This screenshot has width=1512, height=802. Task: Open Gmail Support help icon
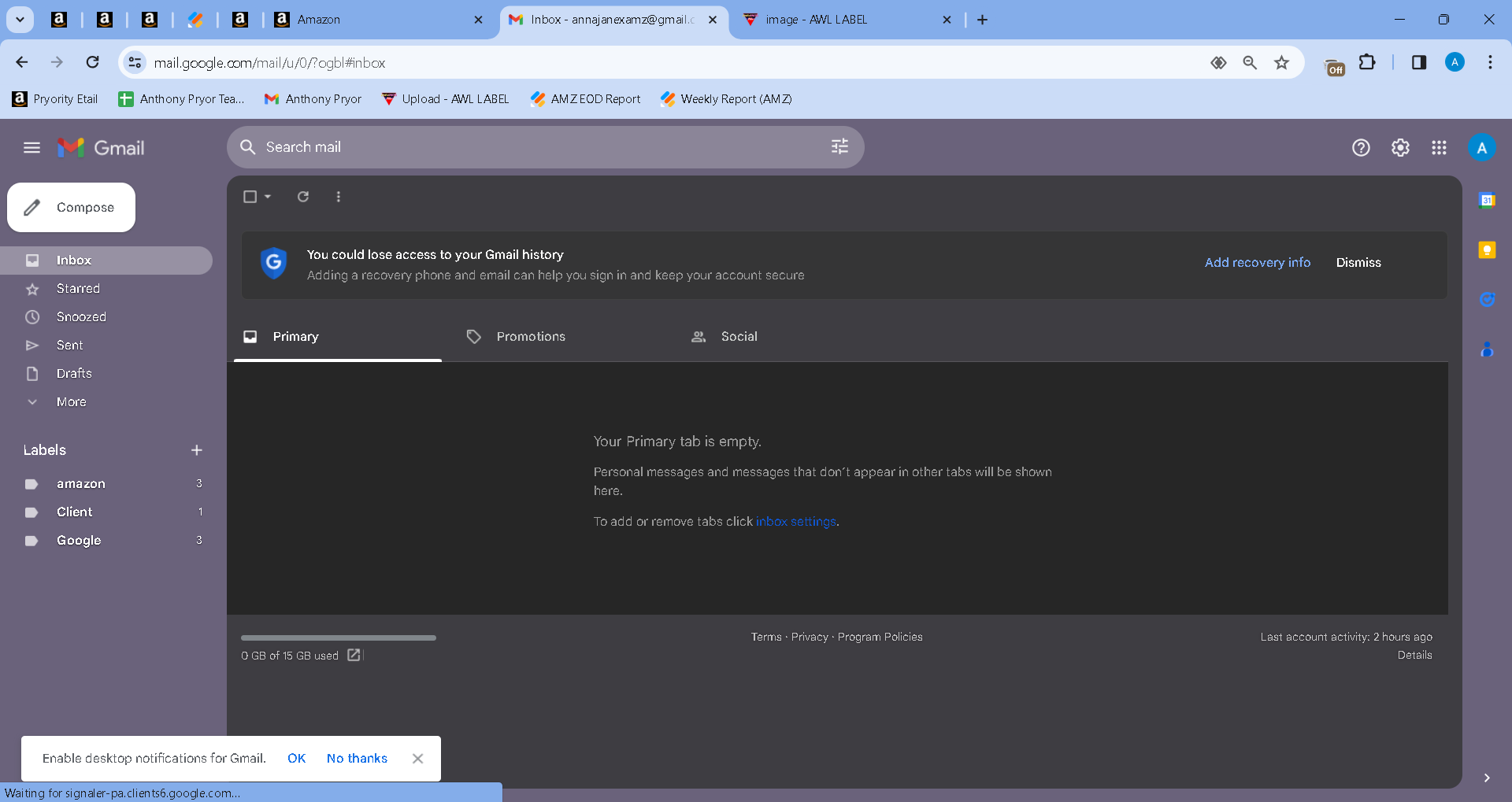pos(1361,148)
